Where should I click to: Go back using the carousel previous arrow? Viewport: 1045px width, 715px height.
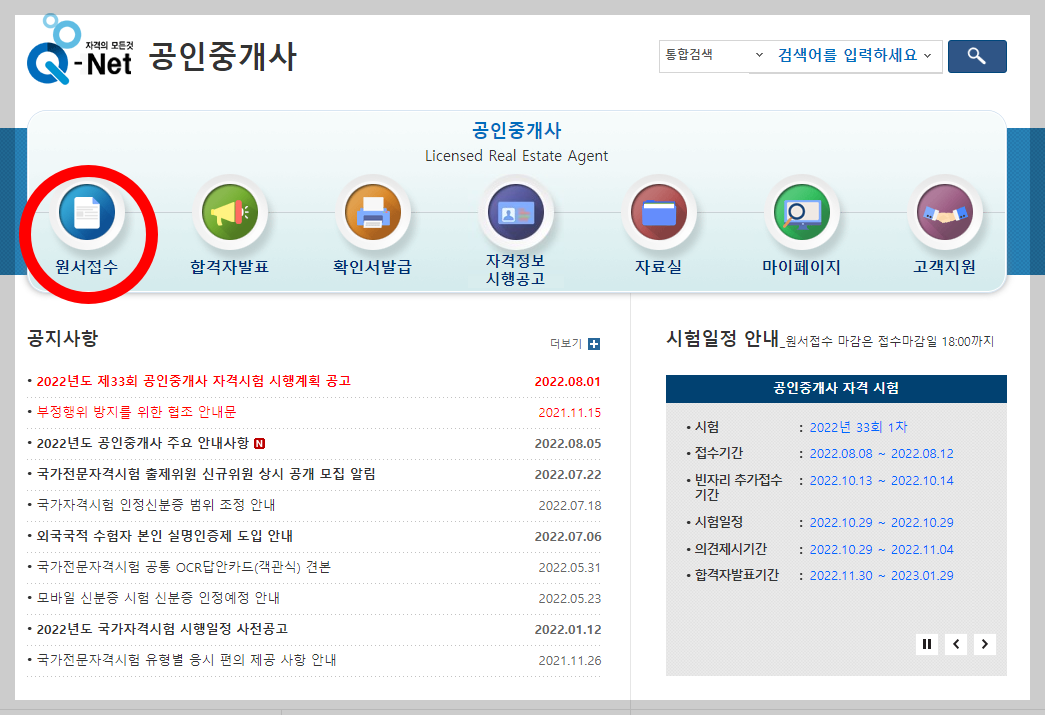[955, 644]
